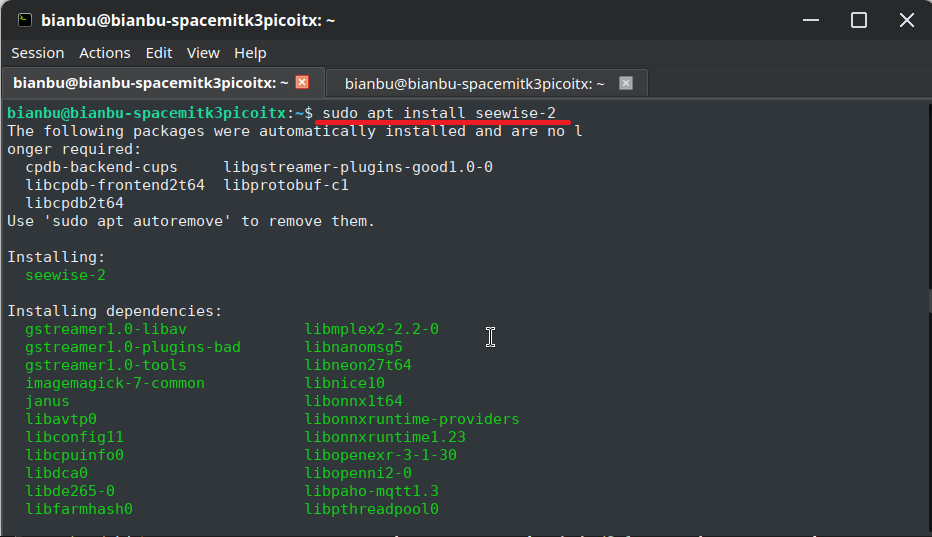Click the green prompt 'bianbu@bianbu-spacemitk3picoitx'
Screen dimensions: 932x537
click(x=147, y=113)
